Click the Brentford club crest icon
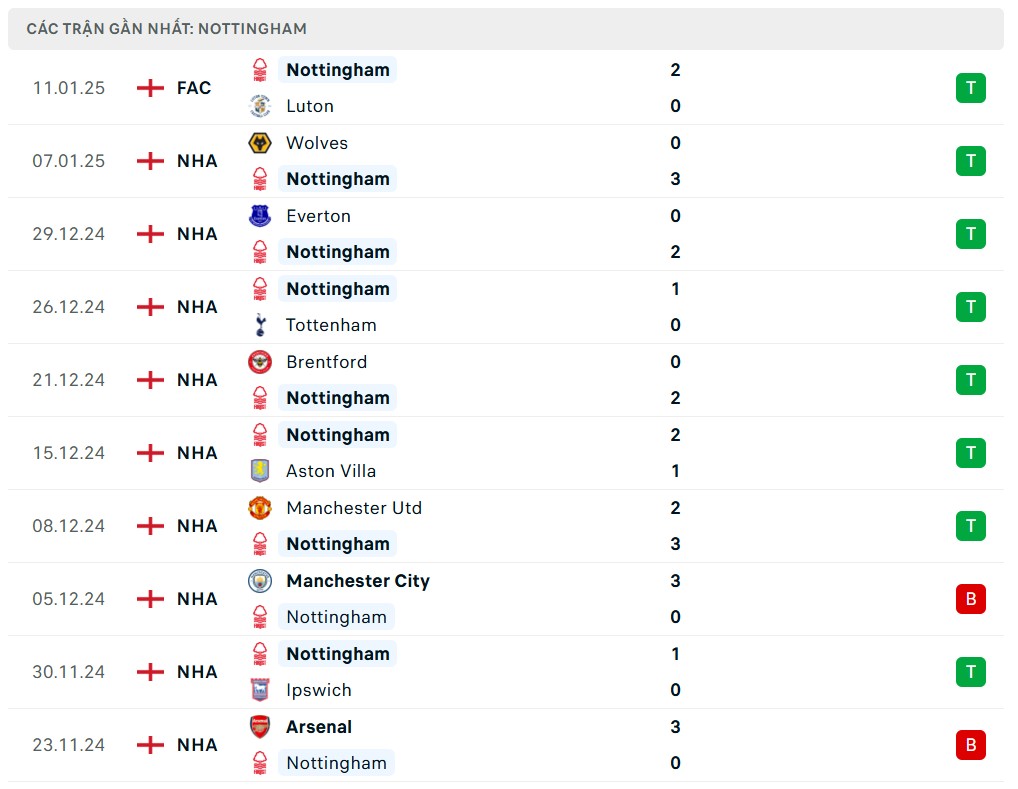 (260, 362)
